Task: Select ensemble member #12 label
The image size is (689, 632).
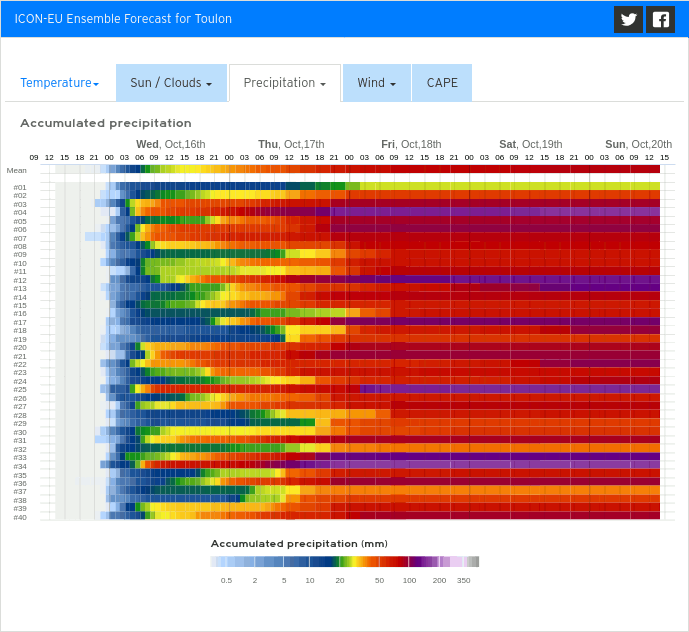Action: click(x=20, y=280)
